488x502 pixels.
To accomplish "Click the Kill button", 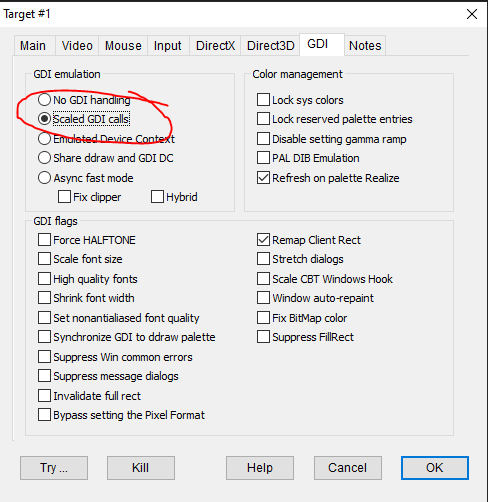I will (x=141, y=468).
